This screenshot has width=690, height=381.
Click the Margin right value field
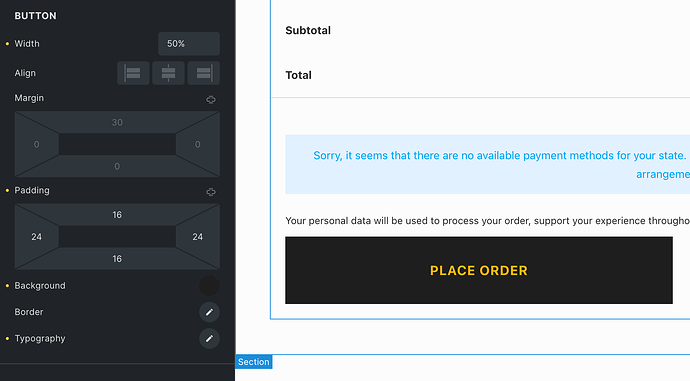[198, 144]
